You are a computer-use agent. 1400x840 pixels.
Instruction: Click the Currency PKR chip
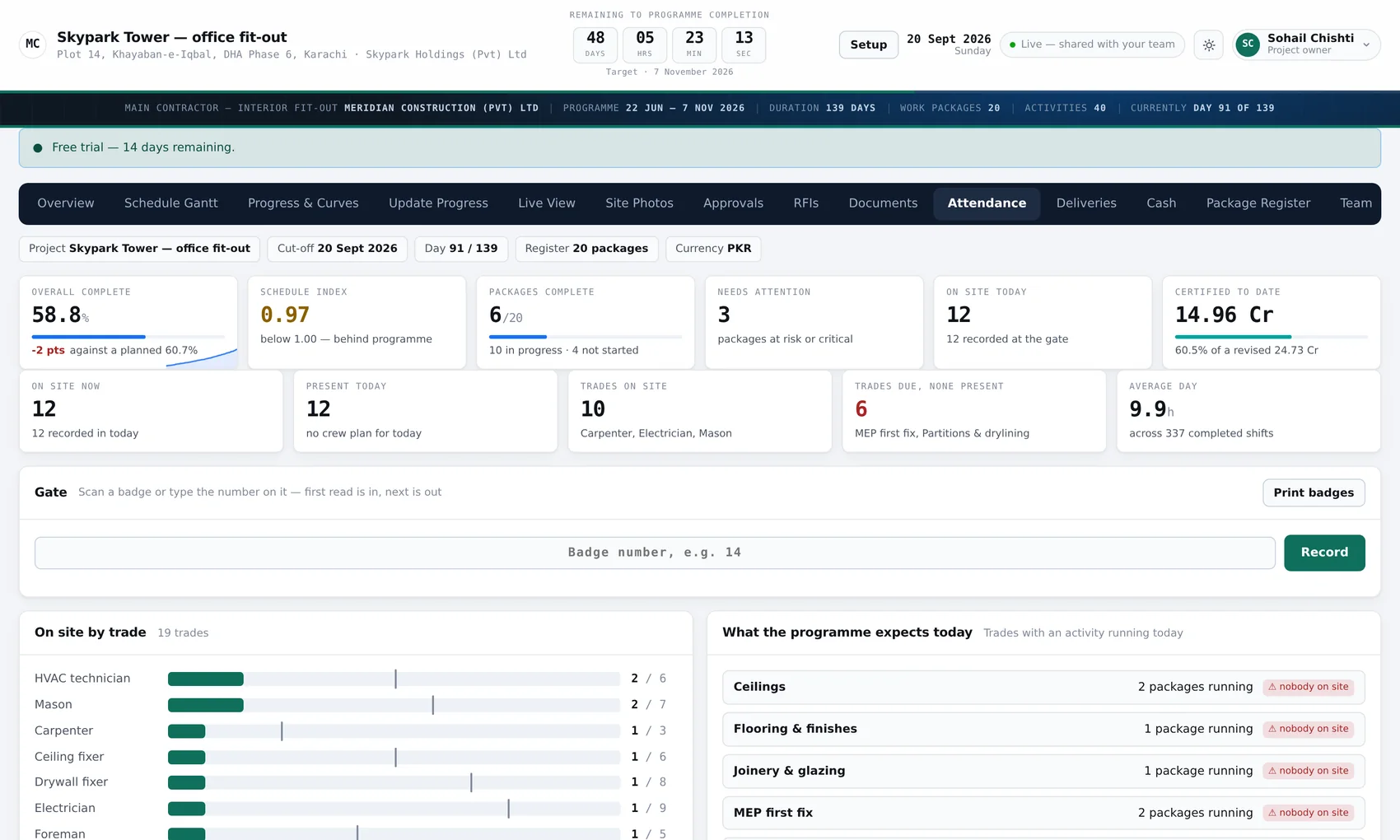coord(713,249)
